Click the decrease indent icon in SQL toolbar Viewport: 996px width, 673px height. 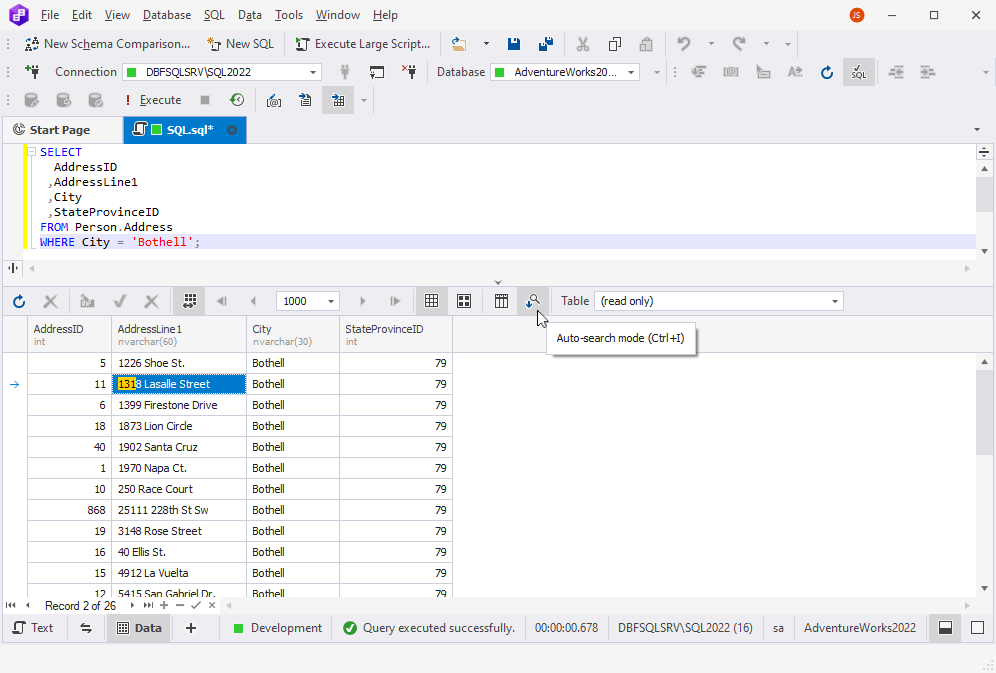pyautogui.click(x=896, y=72)
